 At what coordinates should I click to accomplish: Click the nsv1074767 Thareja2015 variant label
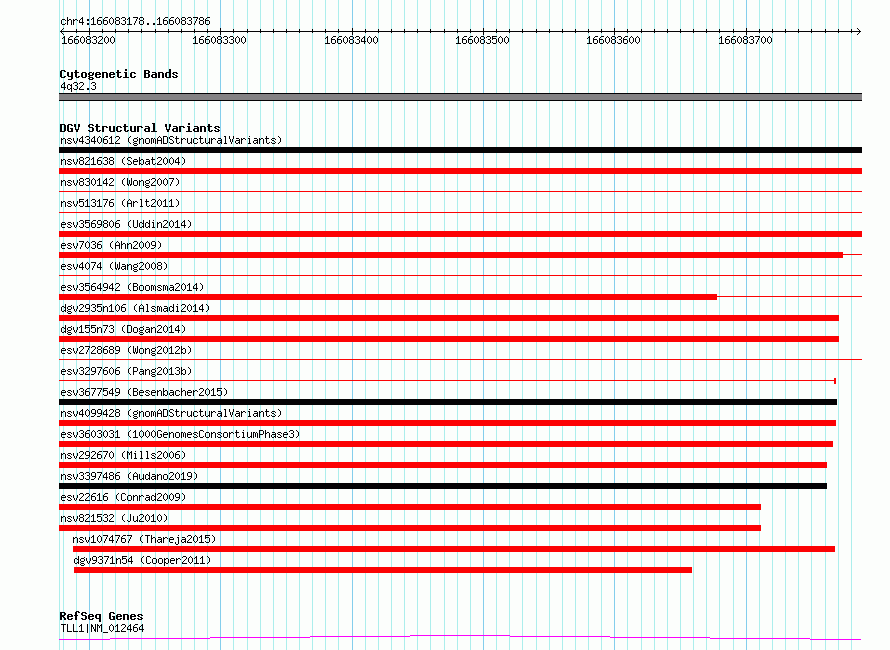[x=144, y=539]
